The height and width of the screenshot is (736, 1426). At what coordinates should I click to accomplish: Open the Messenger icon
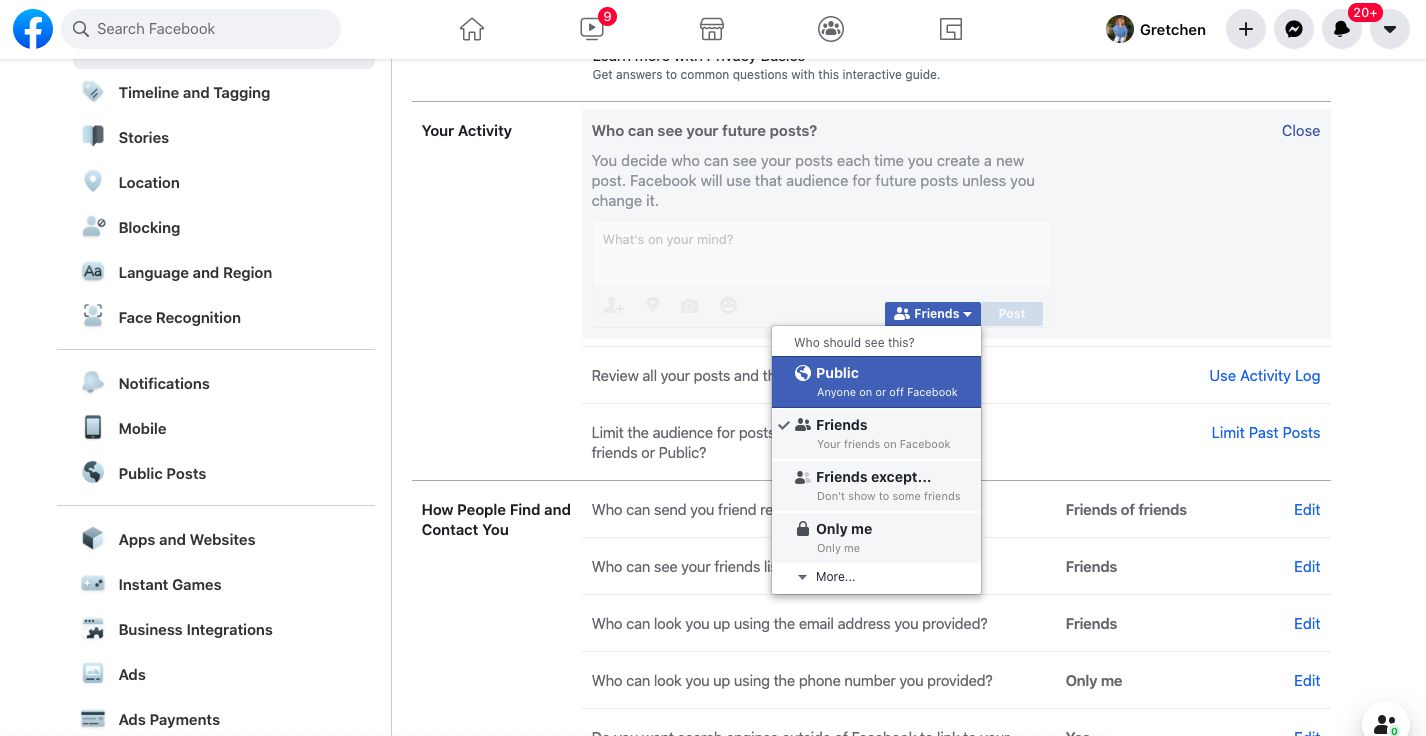pos(1294,30)
